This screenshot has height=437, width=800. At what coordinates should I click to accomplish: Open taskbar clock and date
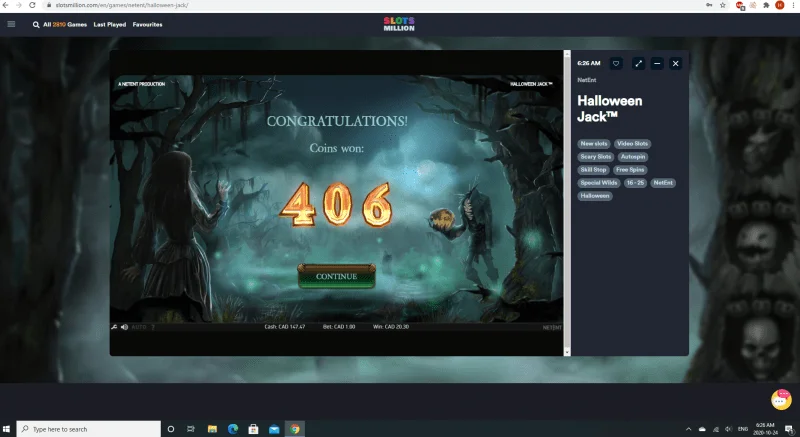765,429
